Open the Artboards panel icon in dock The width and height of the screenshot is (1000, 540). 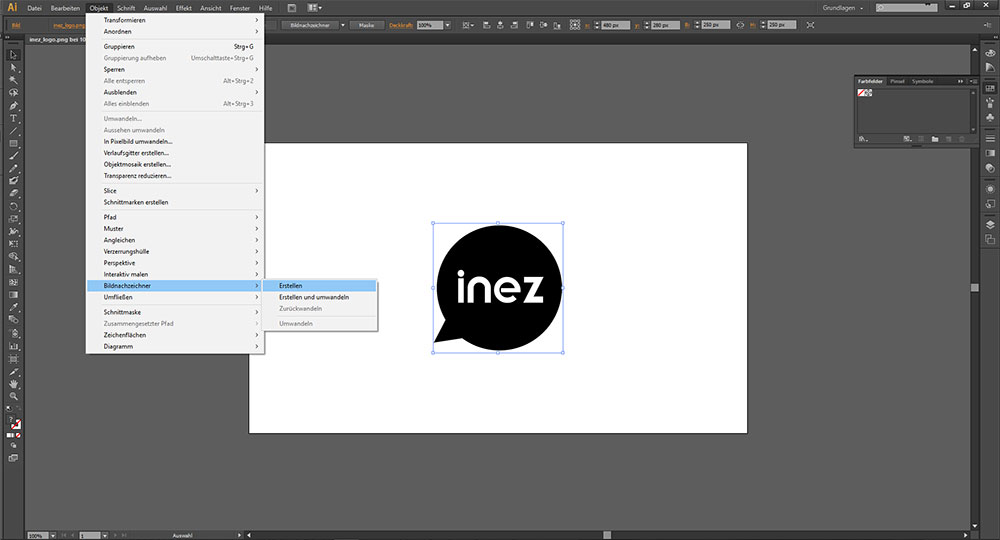tap(990, 240)
